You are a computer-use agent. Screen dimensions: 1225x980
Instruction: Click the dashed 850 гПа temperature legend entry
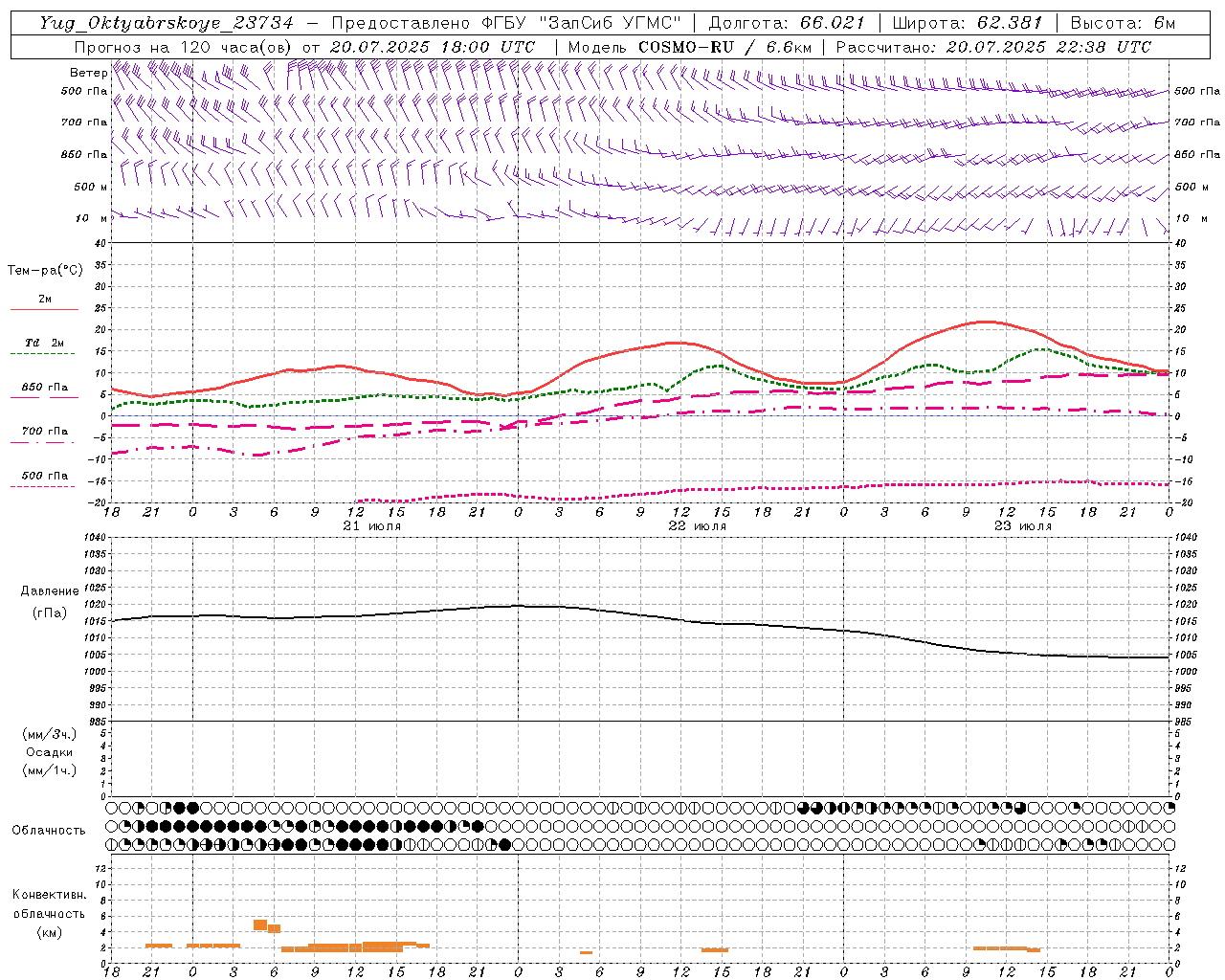click(x=44, y=391)
